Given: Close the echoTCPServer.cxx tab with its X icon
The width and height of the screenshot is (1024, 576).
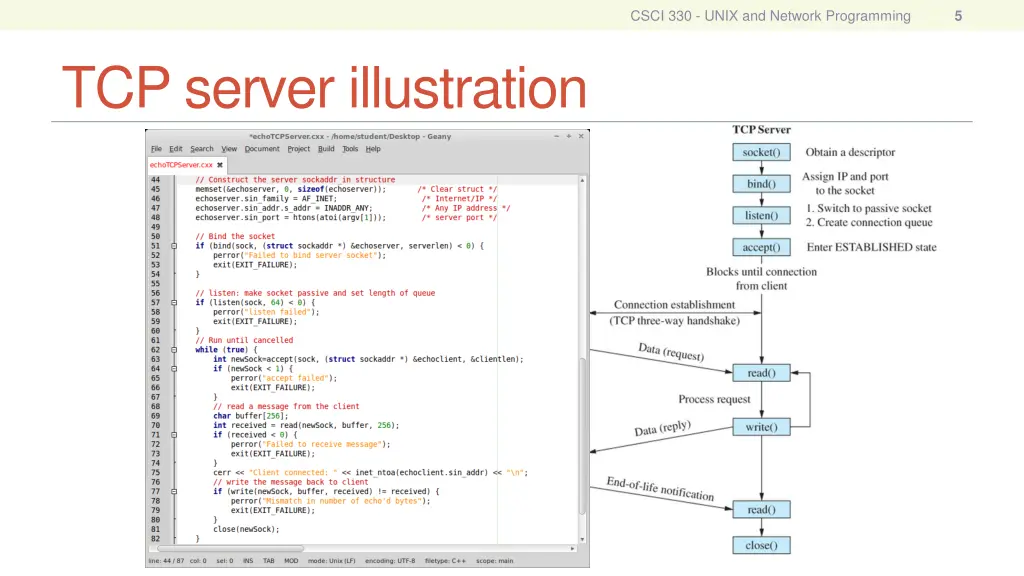Looking at the screenshot, I should click(x=220, y=165).
